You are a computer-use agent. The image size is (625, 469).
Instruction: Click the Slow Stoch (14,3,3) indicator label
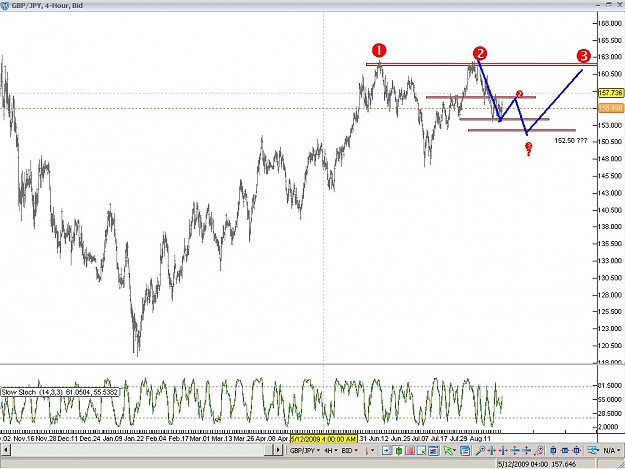click(x=60, y=392)
